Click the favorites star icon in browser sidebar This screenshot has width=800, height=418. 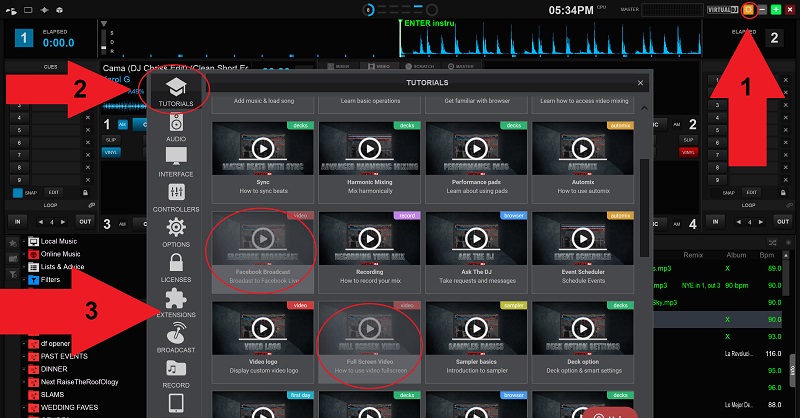pyautogui.click(x=13, y=243)
